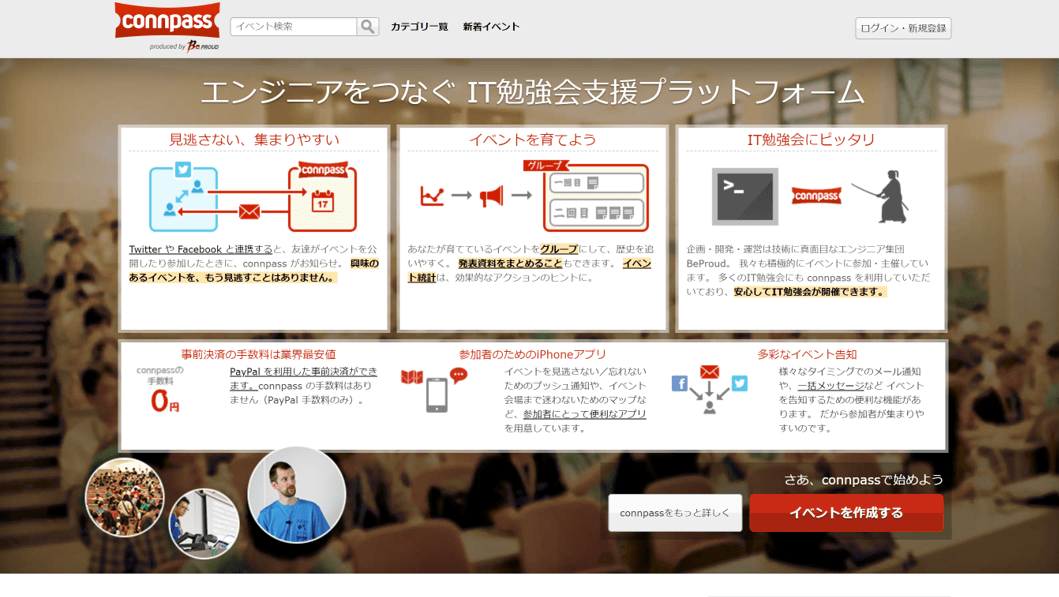Click the connpass ribbon beside the terminal
1059x597 pixels.
[x=817, y=196]
